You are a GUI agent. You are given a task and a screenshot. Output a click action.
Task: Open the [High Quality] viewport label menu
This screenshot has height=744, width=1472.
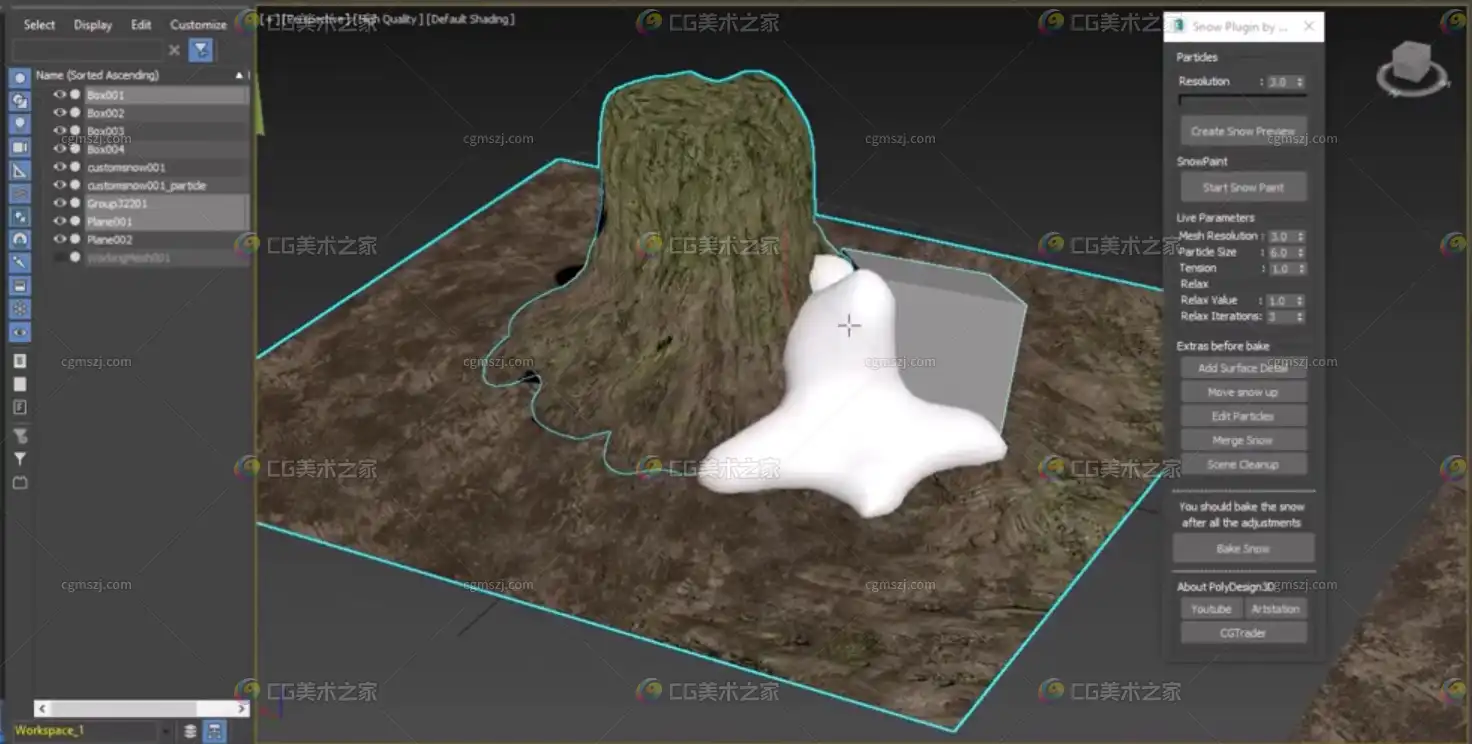click(x=387, y=19)
